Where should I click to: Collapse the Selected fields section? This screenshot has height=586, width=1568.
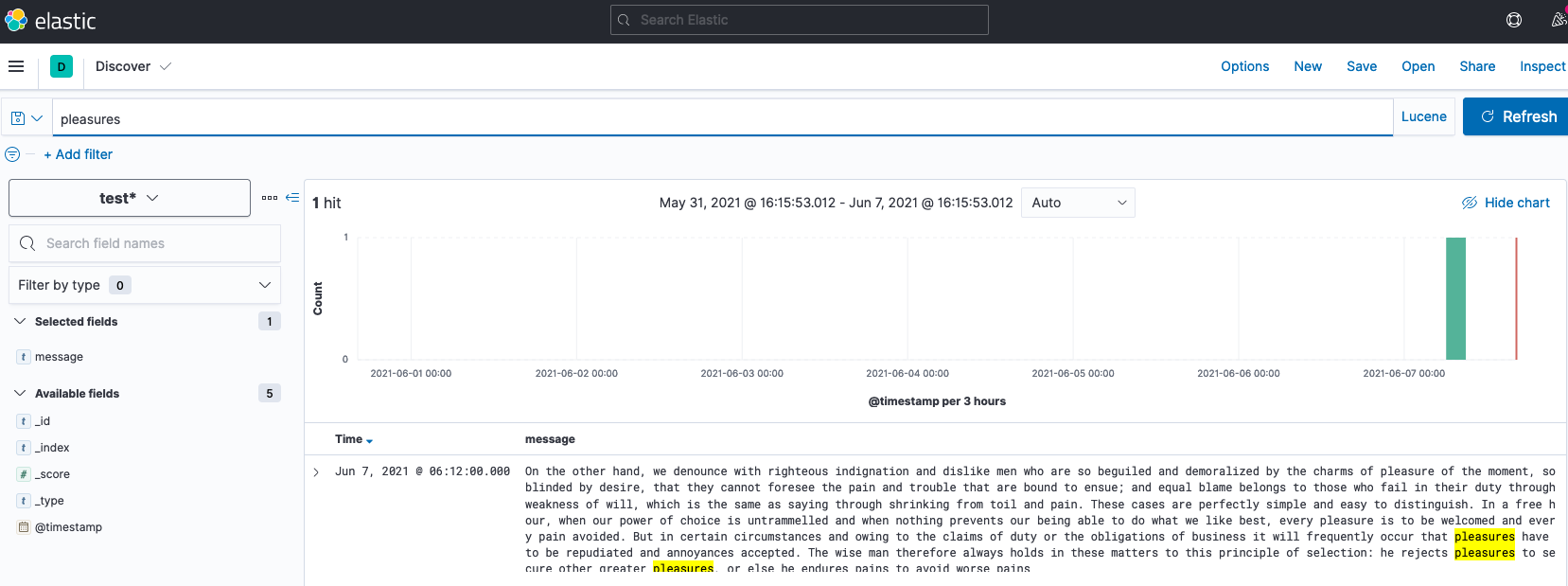pos(20,322)
